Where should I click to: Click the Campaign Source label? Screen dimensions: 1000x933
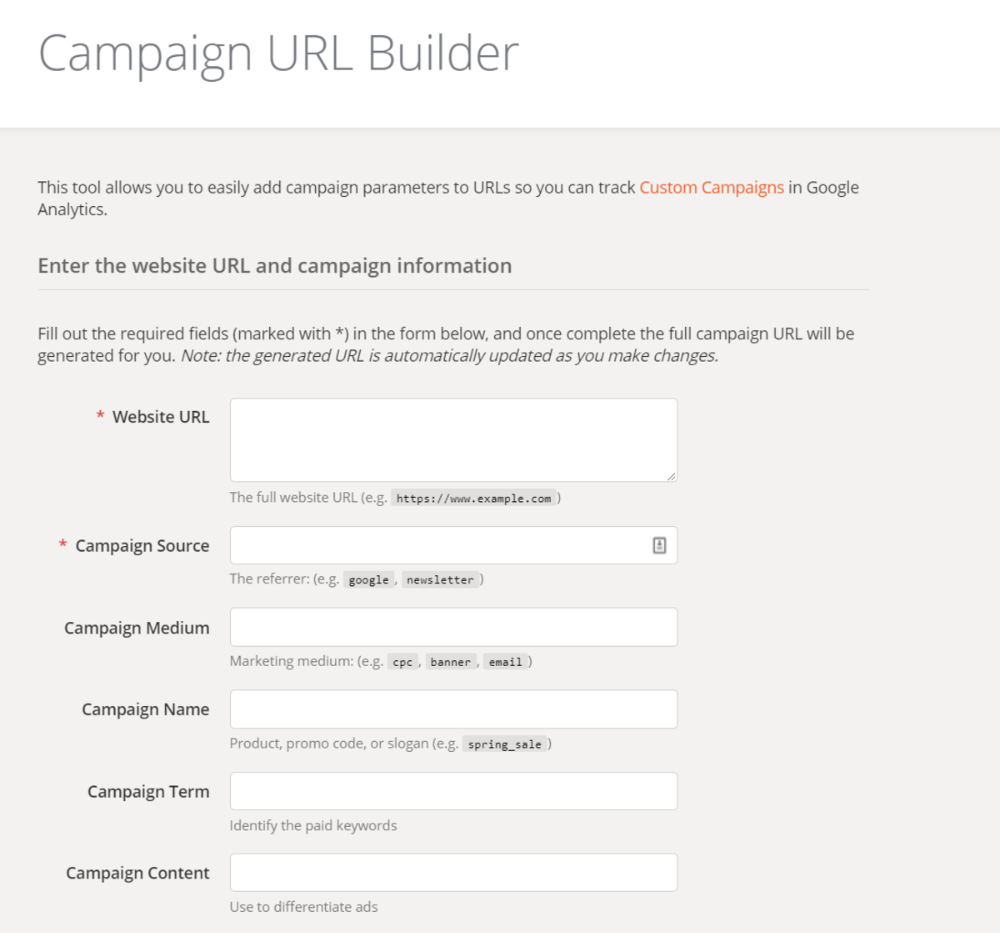142,546
